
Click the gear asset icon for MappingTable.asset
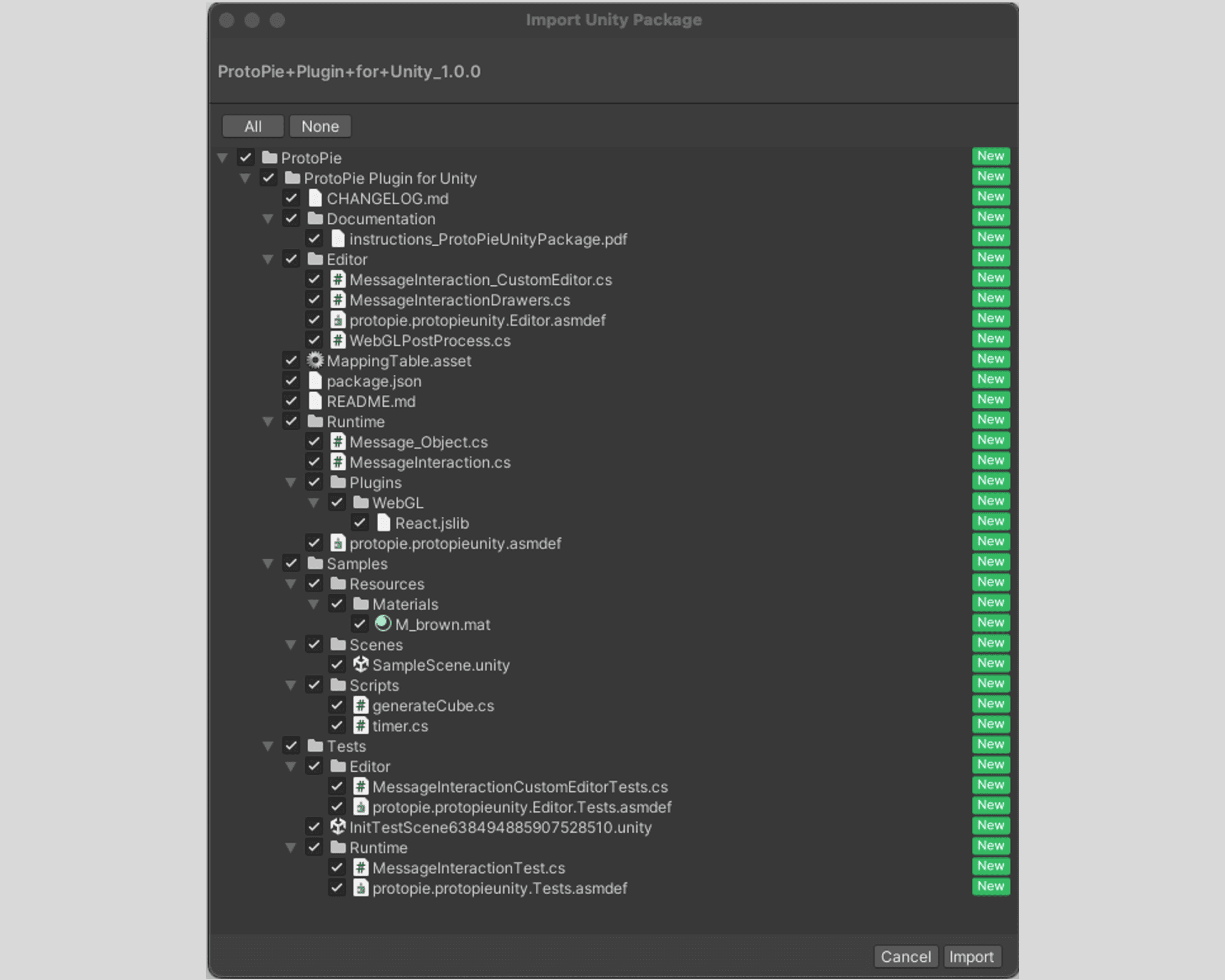(315, 361)
